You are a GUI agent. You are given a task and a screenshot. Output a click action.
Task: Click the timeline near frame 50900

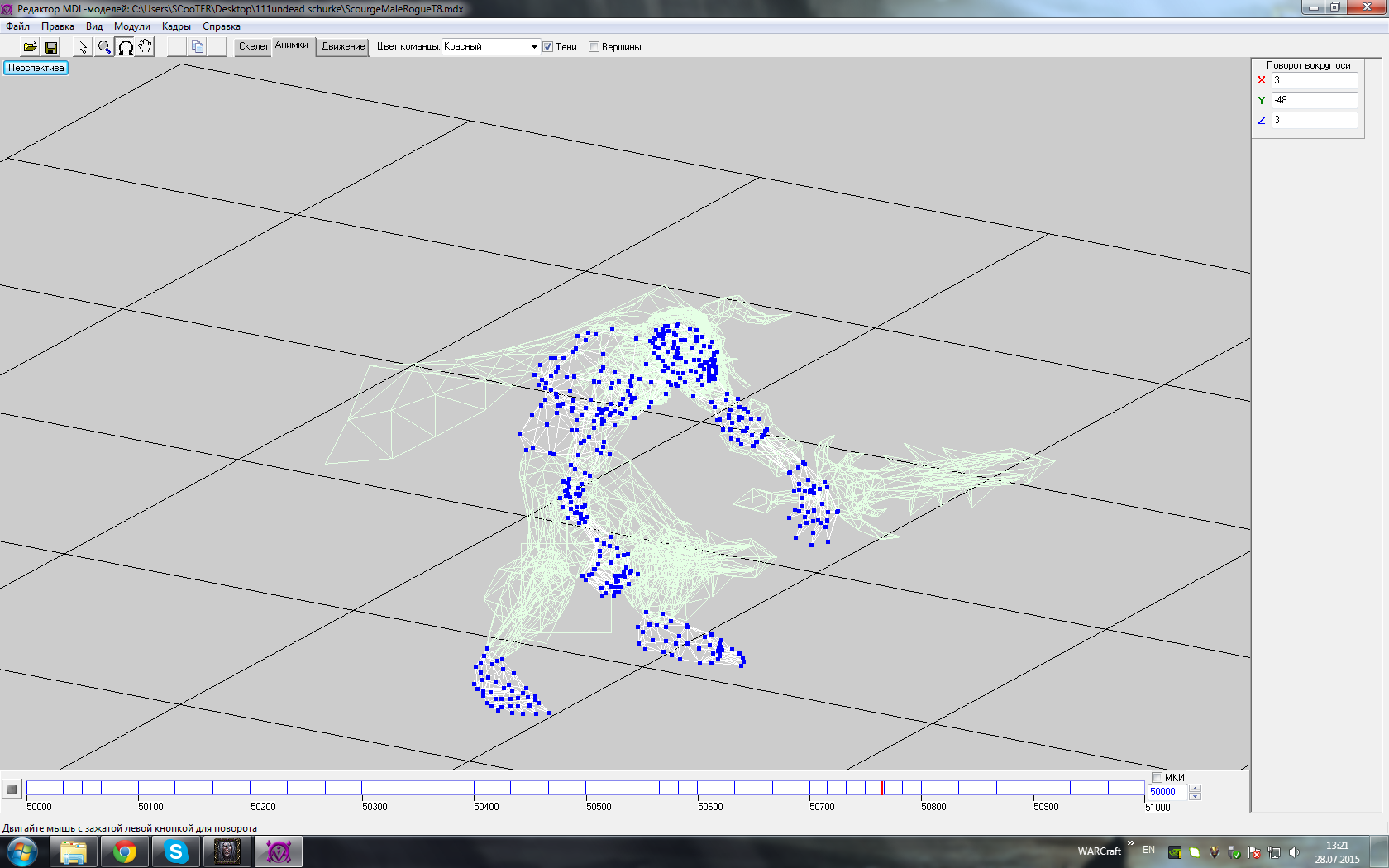tap(1033, 788)
